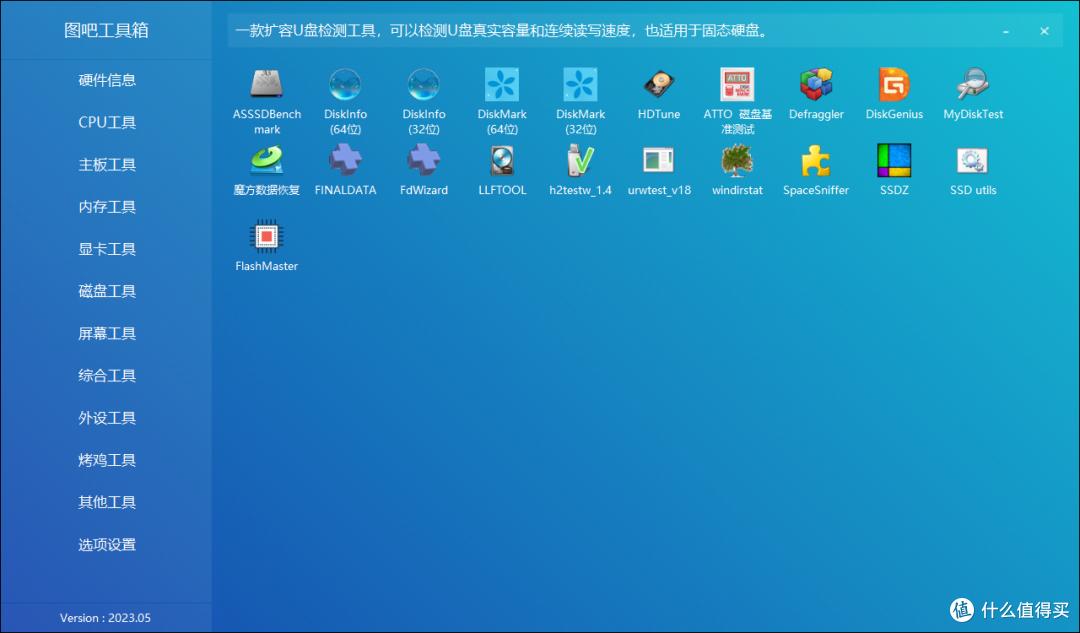This screenshot has width=1080, height=633.
Task: Launch 魔方数据恢复 tool
Action: (x=267, y=160)
